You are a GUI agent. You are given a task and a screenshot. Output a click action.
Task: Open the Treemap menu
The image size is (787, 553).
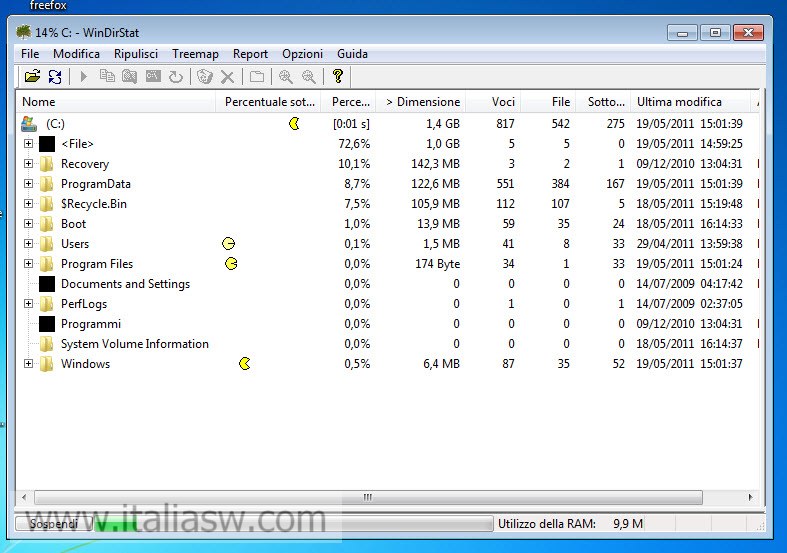(195, 54)
